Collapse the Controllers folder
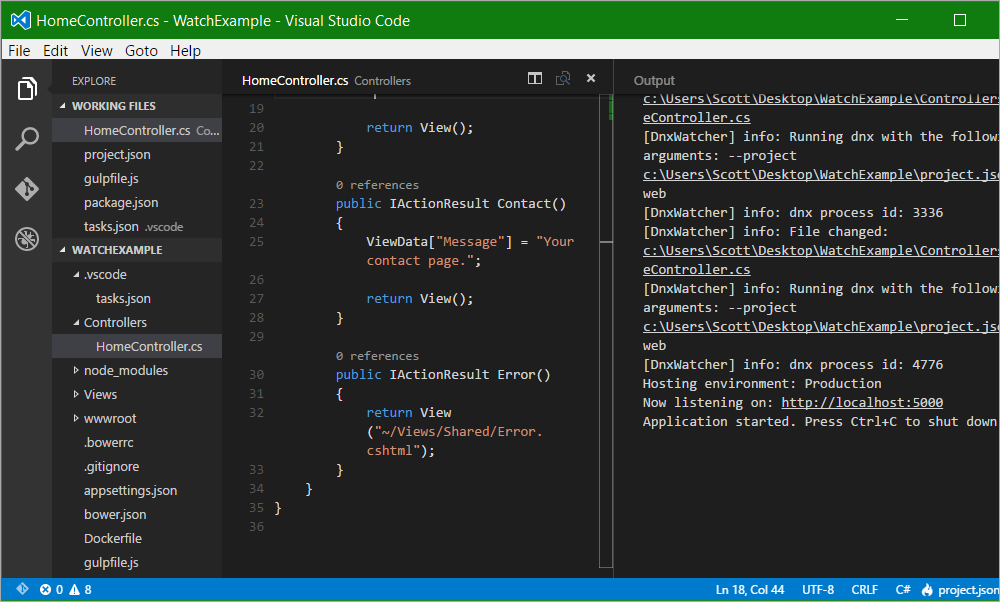The width and height of the screenshot is (1000, 602). point(77,323)
